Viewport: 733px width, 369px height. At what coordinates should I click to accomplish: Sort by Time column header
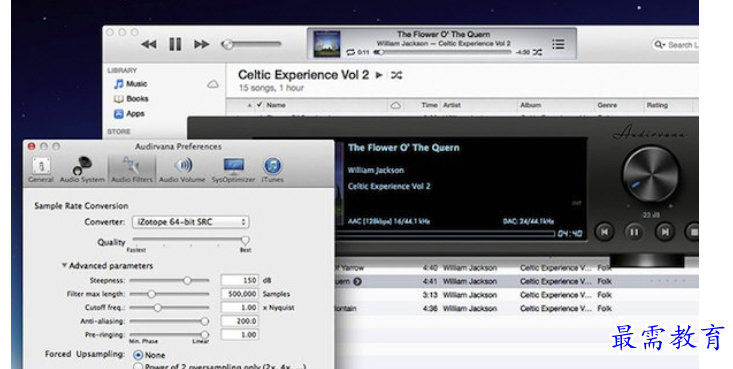(x=429, y=105)
